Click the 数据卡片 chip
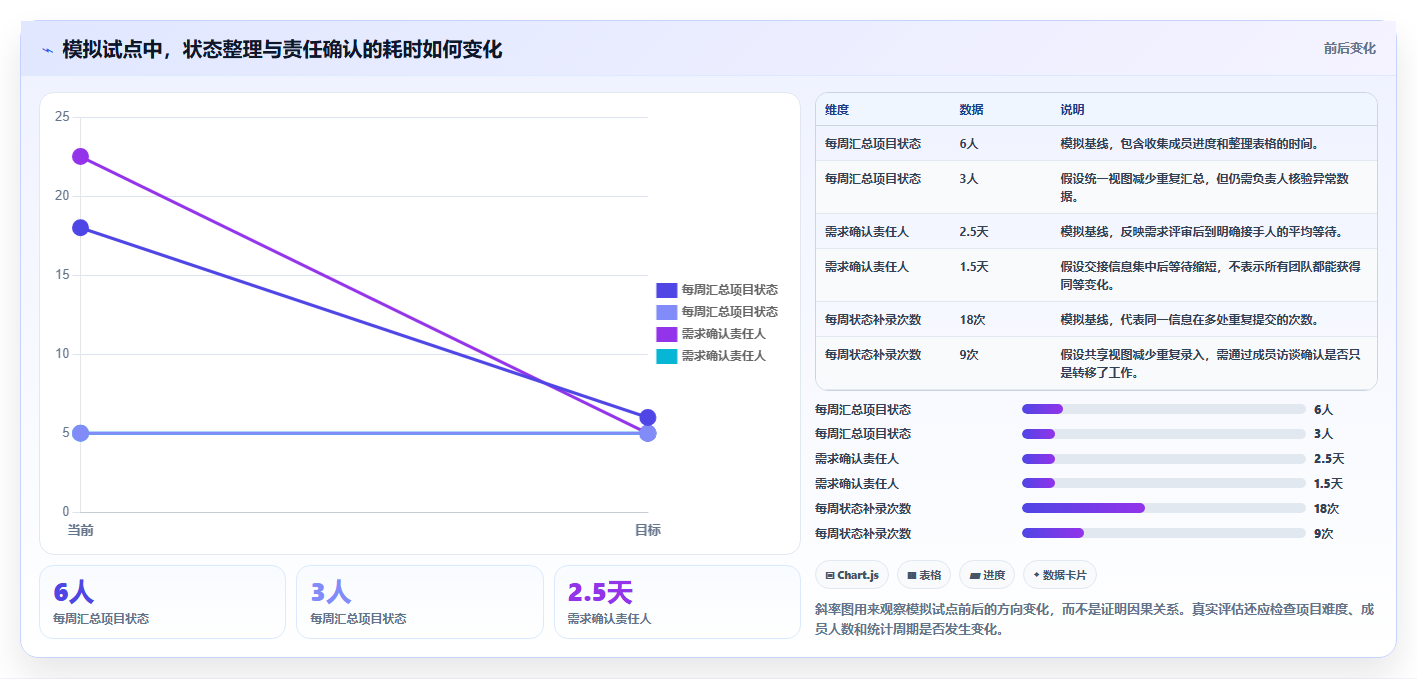The width and height of the screenshot is (1417, 679). tap(1059, 575)
